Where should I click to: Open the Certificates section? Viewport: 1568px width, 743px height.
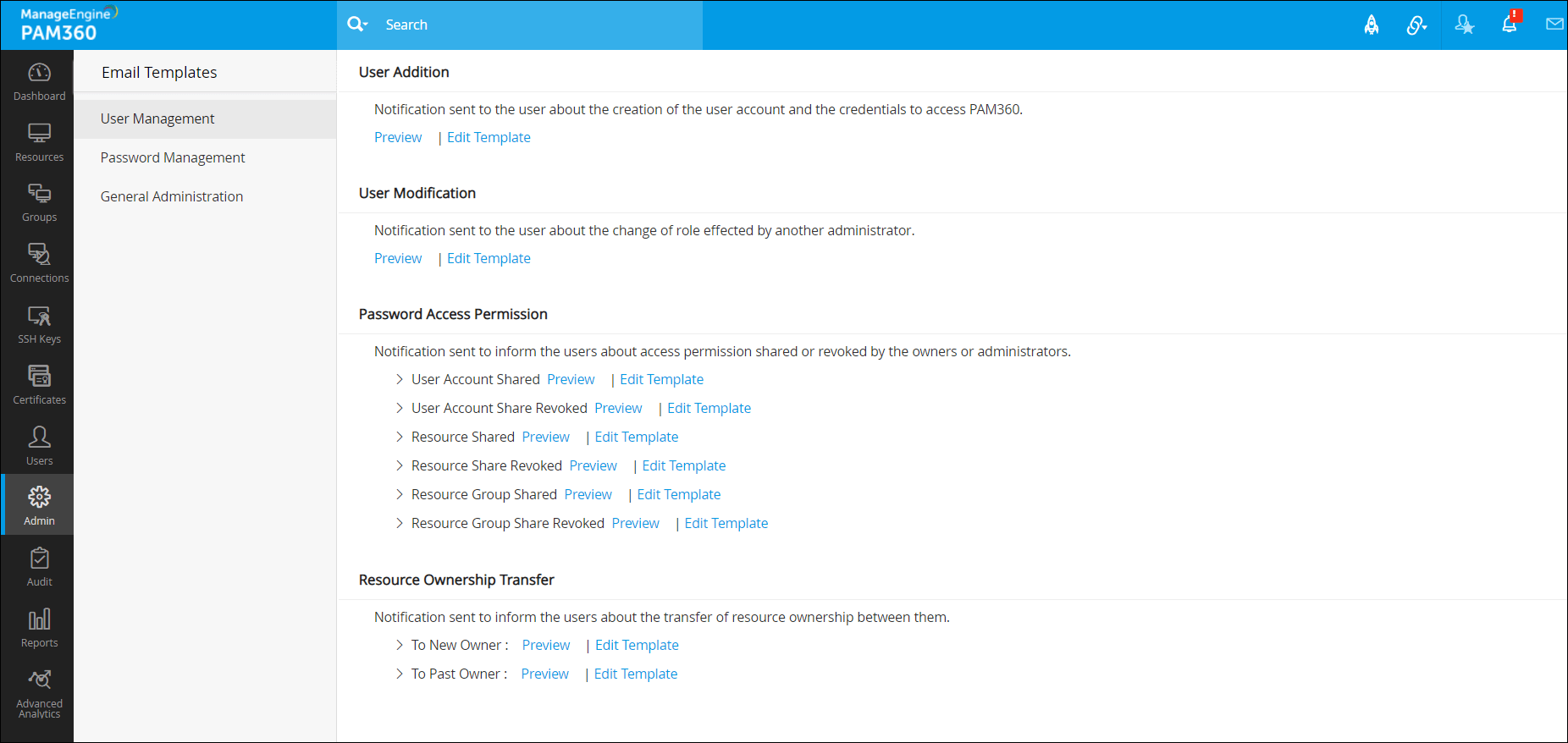click(39, 385)
